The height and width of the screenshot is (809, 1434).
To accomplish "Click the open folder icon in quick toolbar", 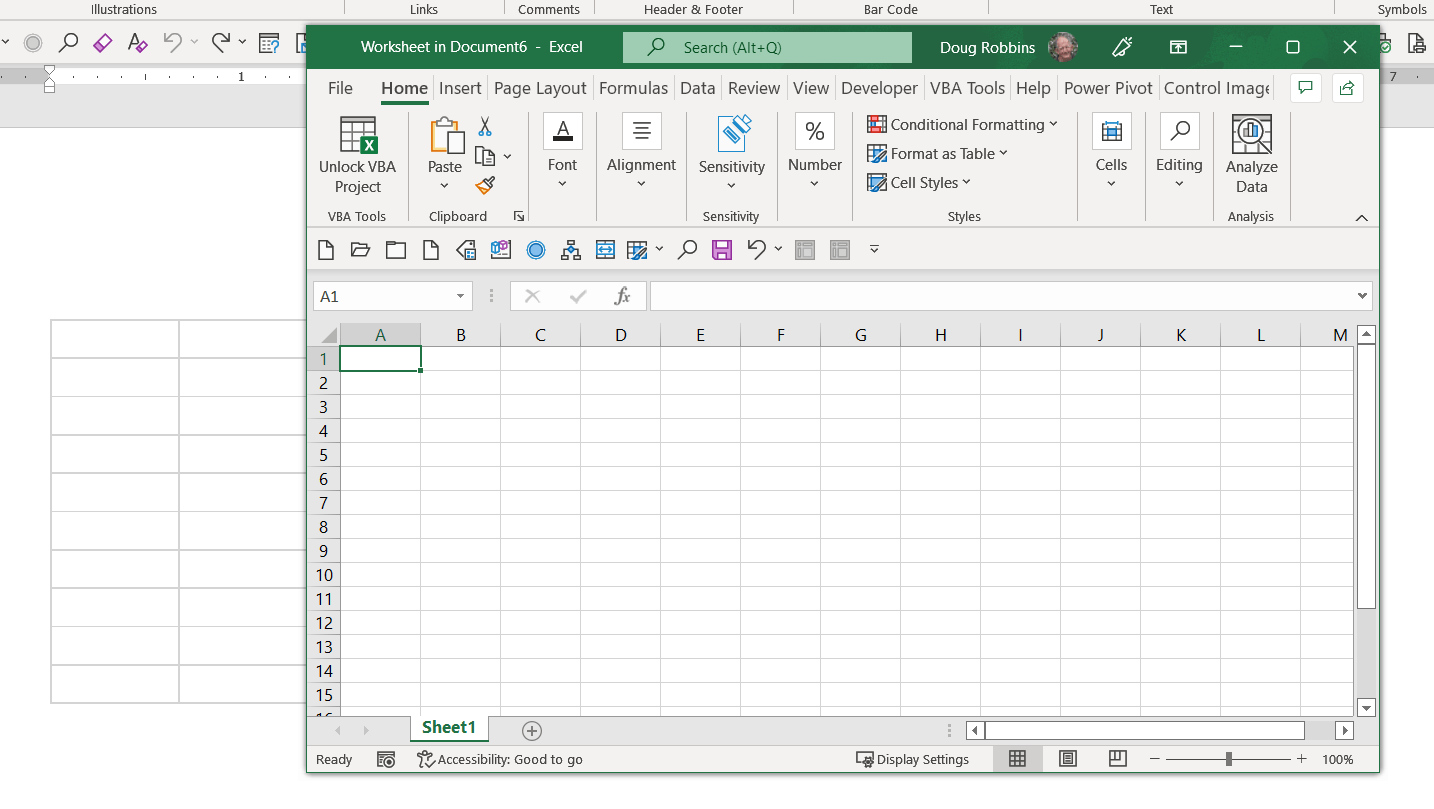I will point(360,250).
